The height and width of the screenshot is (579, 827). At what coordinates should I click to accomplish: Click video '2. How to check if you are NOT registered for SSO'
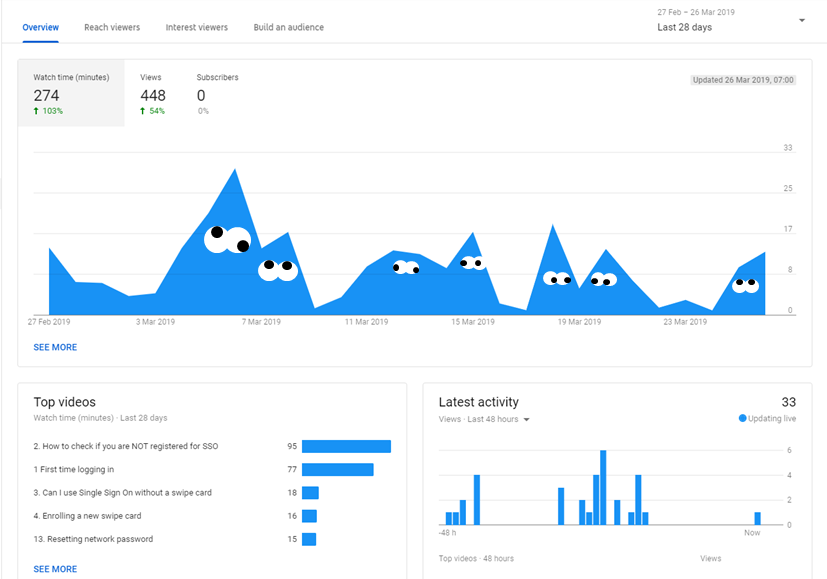pos(126,446)
